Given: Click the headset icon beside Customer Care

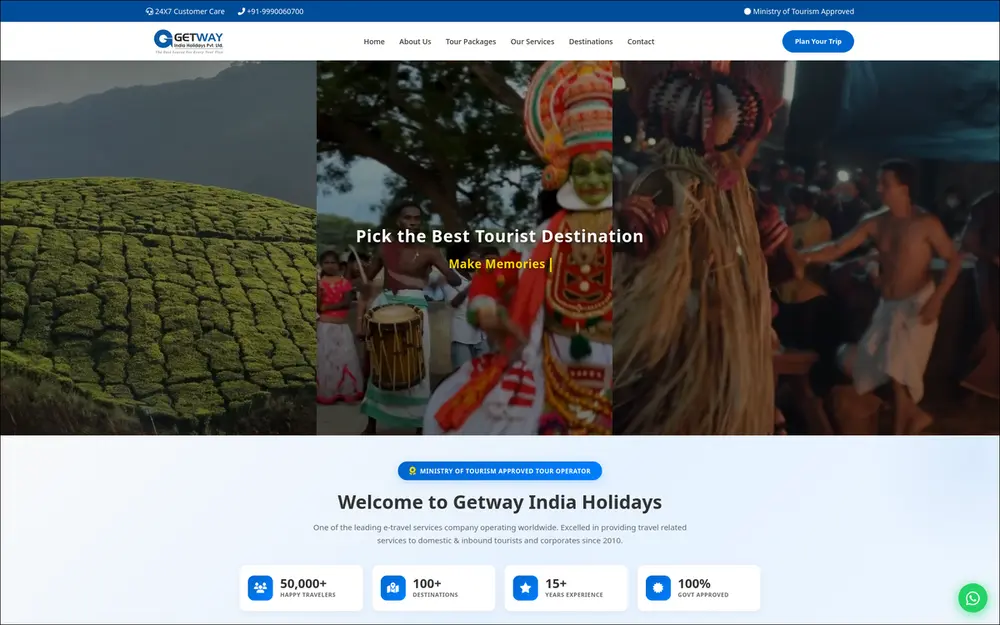Looking at the screenshot, I should click(x=149, y=11).
